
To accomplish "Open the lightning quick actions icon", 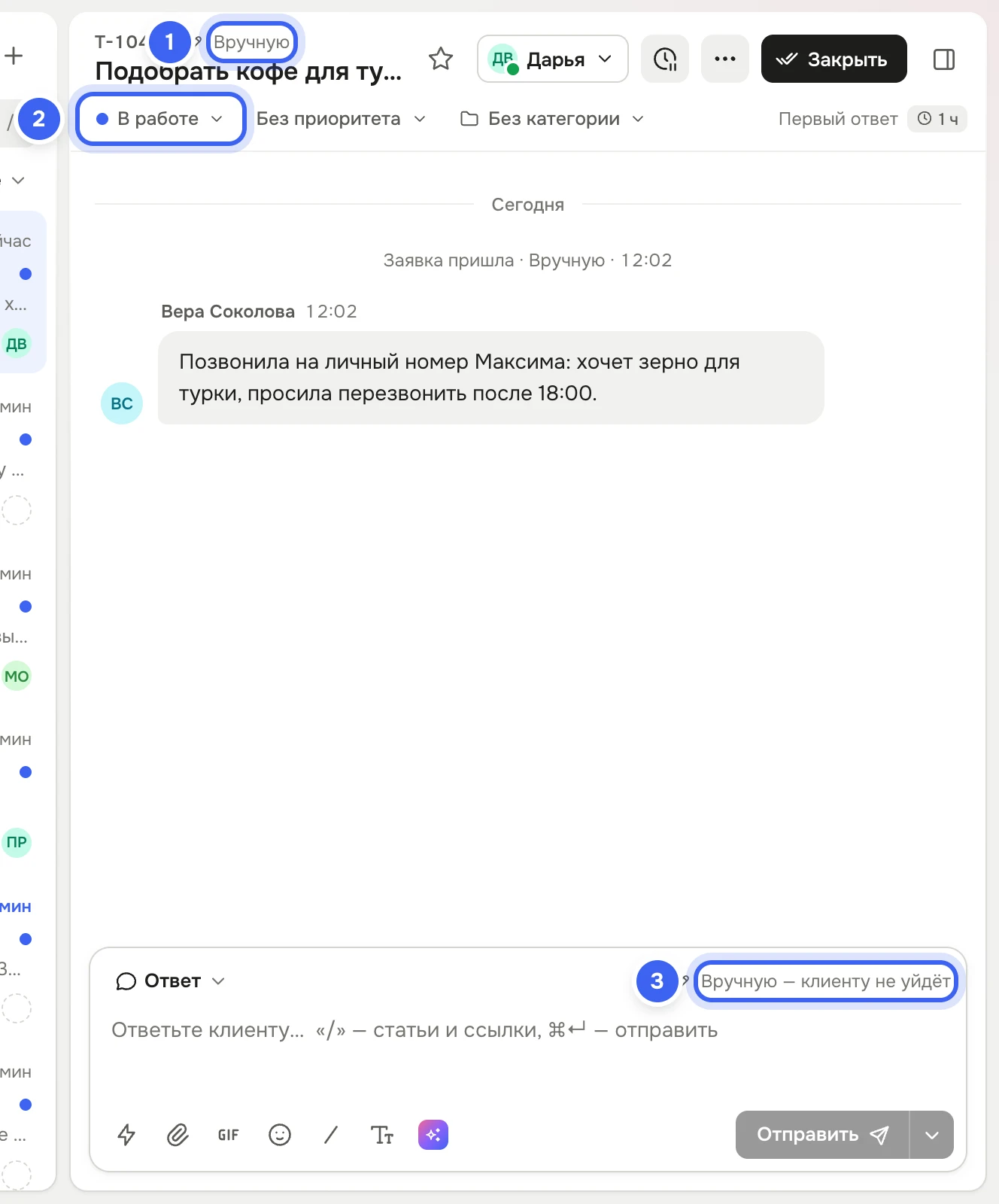I will coord(126,1135).
